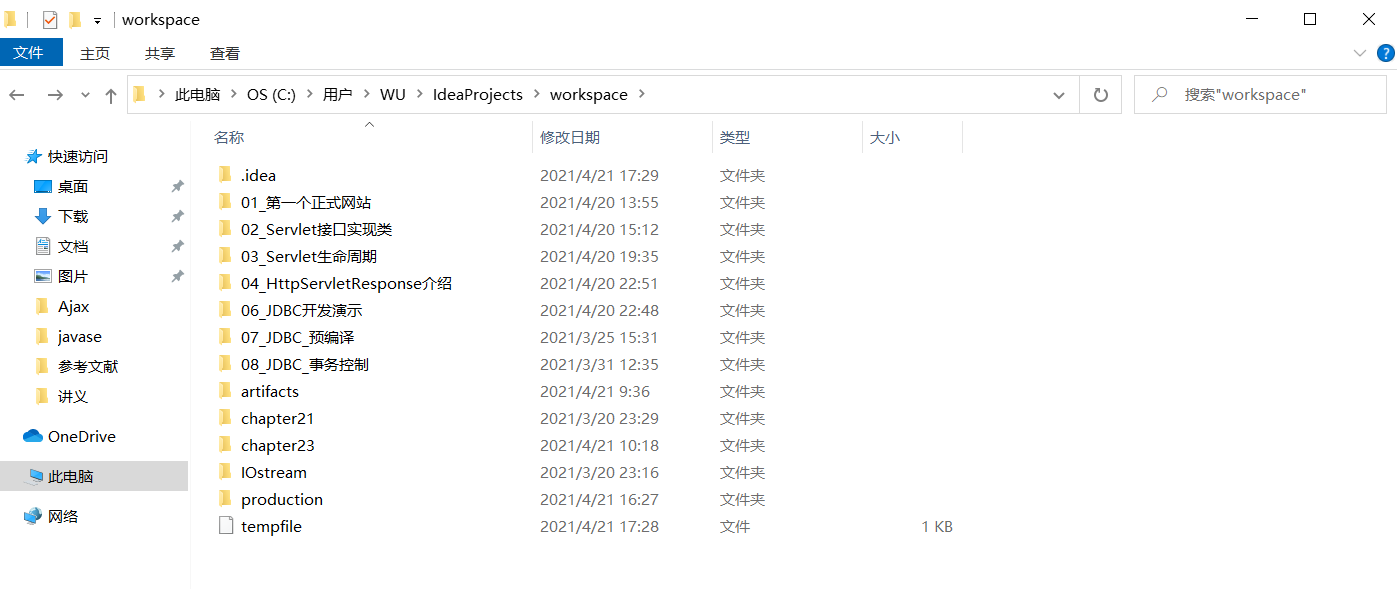The height and width of the screenshot is (589, 1397).
Task: Select 讲义 folder in the sidebar
Action: [73, 397]
